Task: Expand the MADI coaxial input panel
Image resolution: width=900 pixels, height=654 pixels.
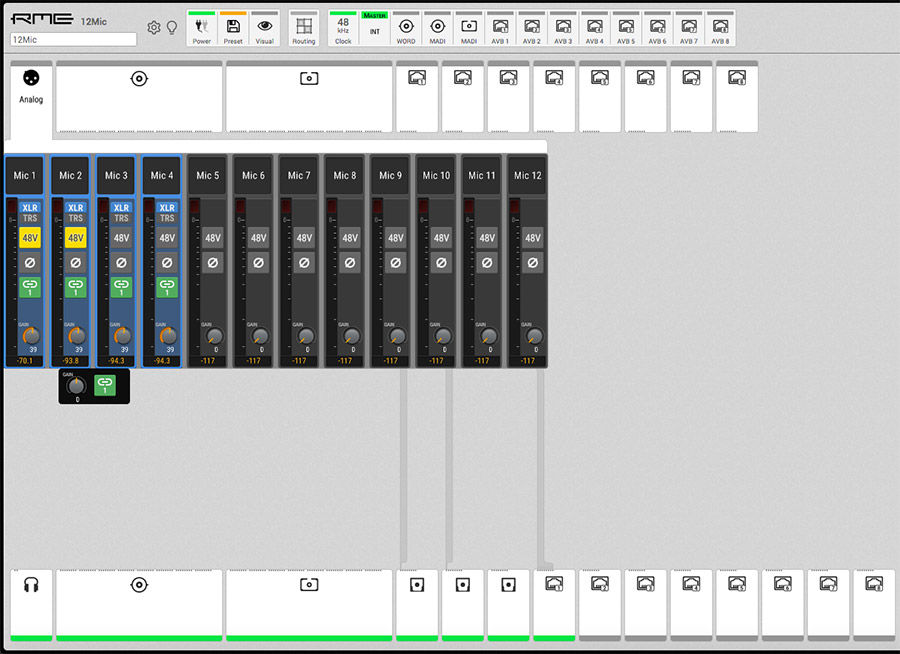Action: pyautogui.click(x=139, y=97)
